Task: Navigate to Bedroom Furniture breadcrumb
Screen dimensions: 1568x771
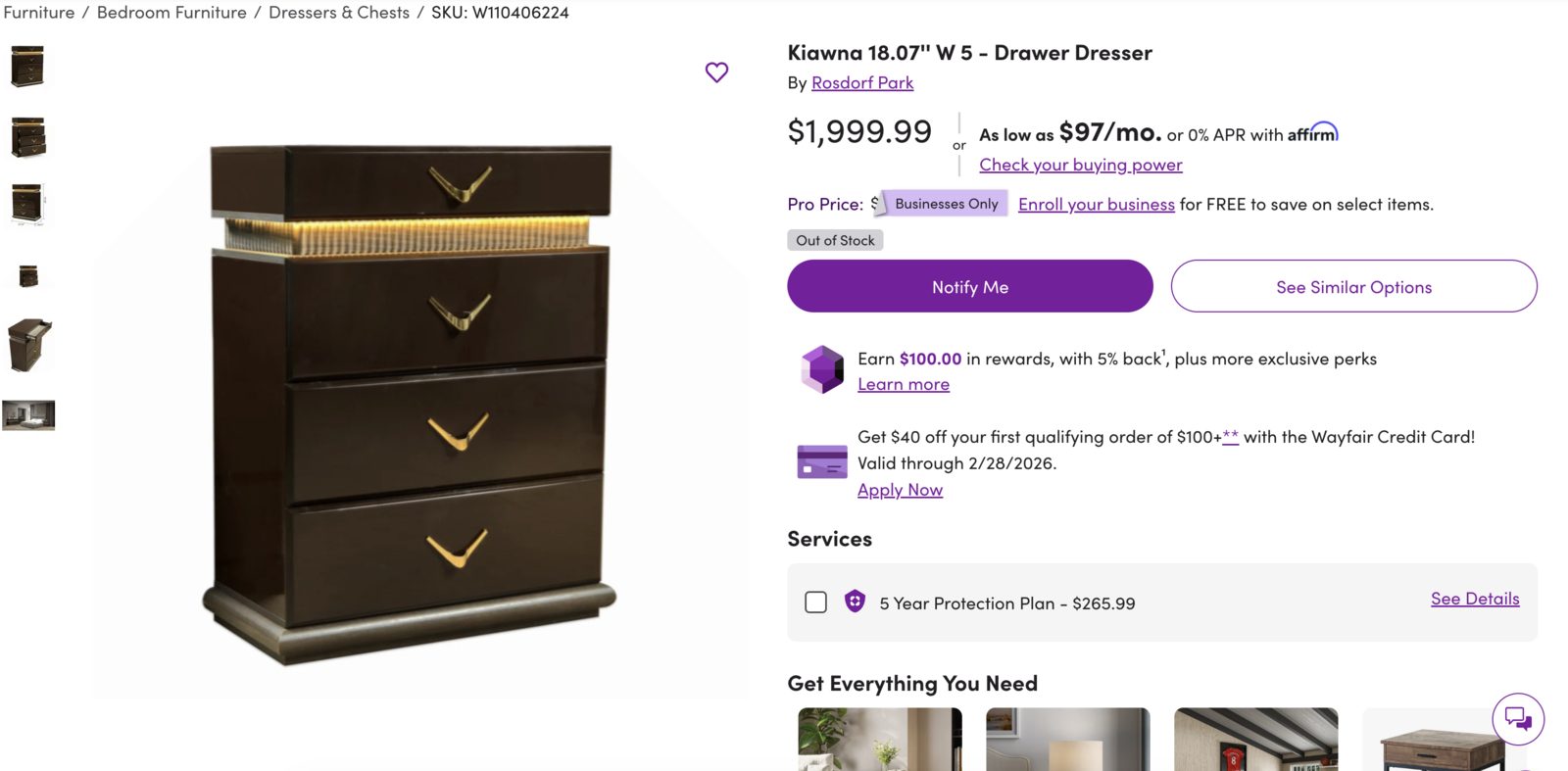Action: point(171,13)
